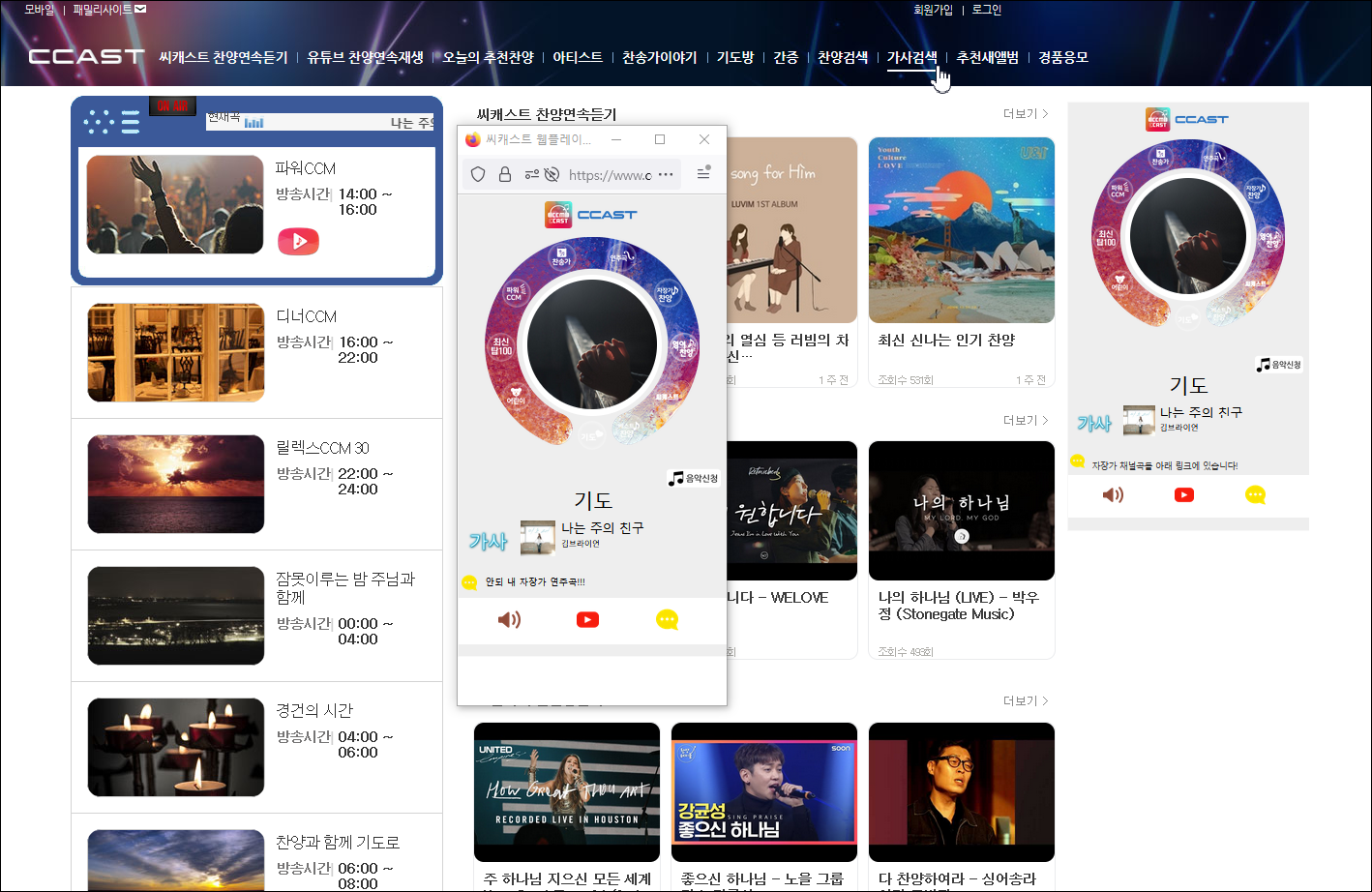Open 간증 menu item
The height and width of the screenshot is (892, 1372).
click(x=786, y=57)
